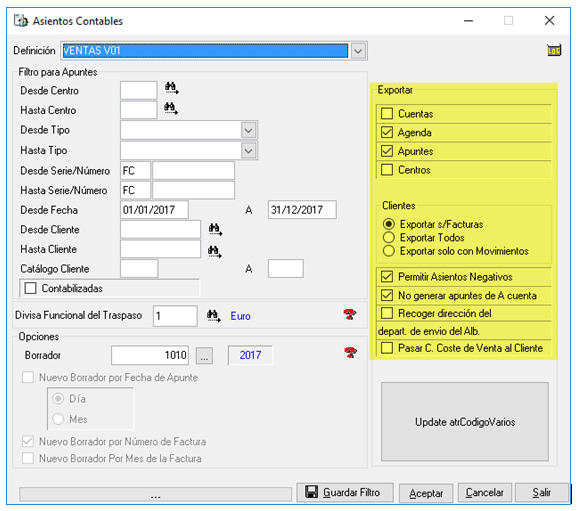Image resolution: width=579 pixels, height=511 pixels.
Task: Open the Desde Tipo dropdown
Action: 249,130
